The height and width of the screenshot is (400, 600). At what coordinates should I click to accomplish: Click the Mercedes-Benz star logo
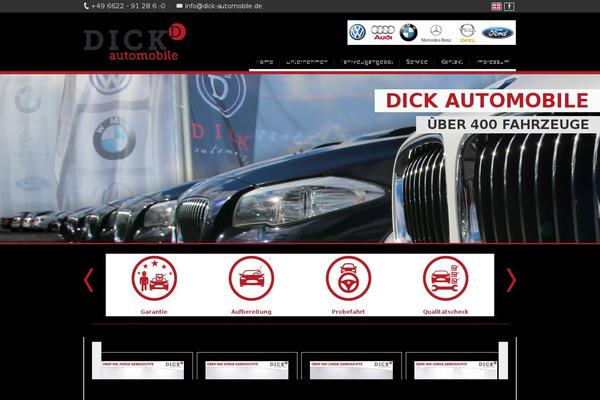point(436,33)
